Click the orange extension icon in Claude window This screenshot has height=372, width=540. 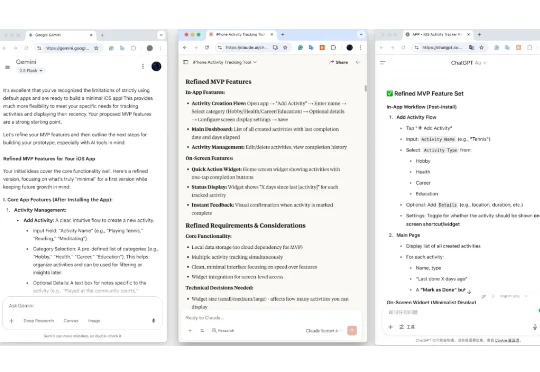tap(322, 48)
